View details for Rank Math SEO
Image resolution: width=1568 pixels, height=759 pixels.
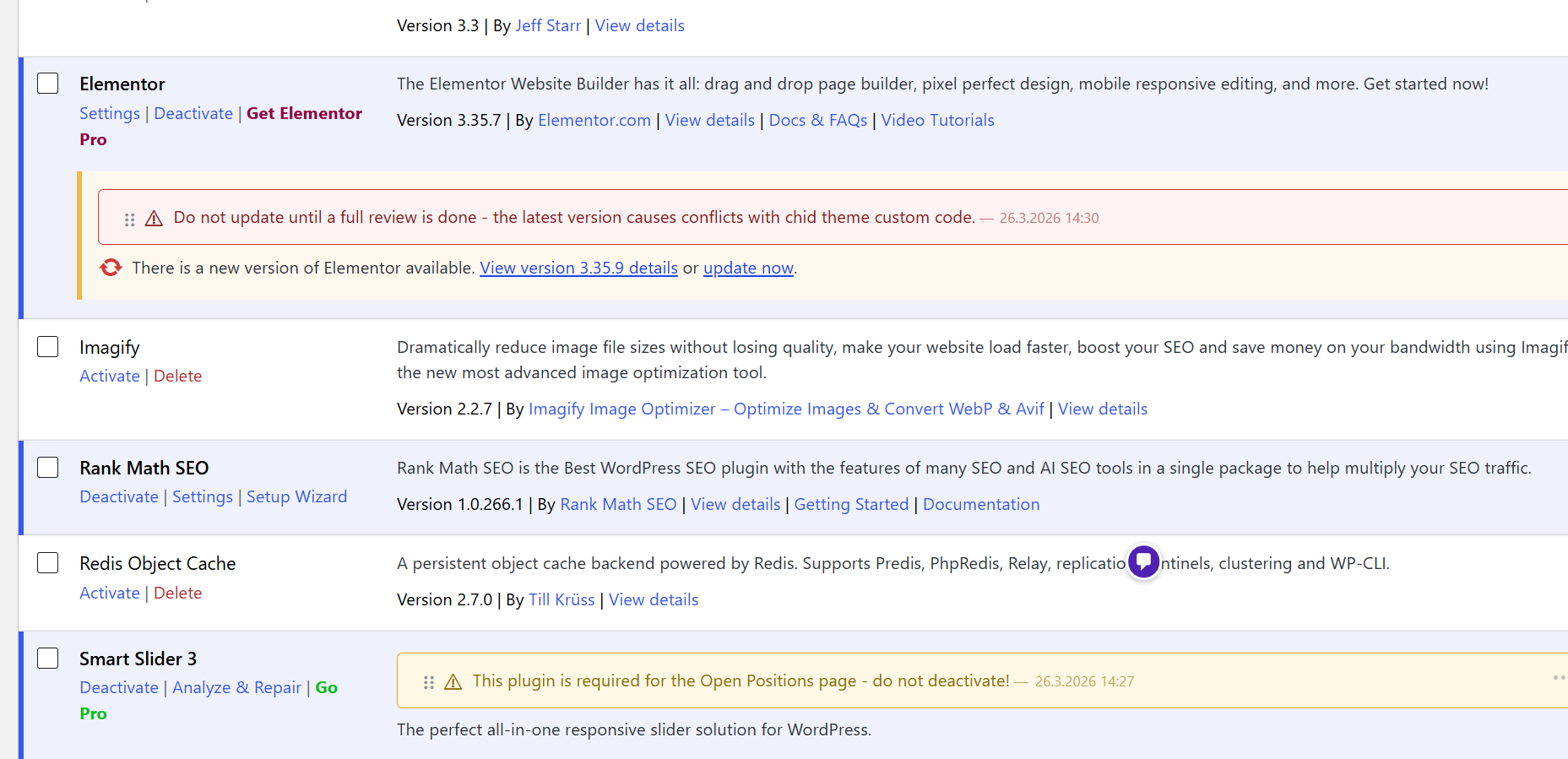tap(735, 504)
